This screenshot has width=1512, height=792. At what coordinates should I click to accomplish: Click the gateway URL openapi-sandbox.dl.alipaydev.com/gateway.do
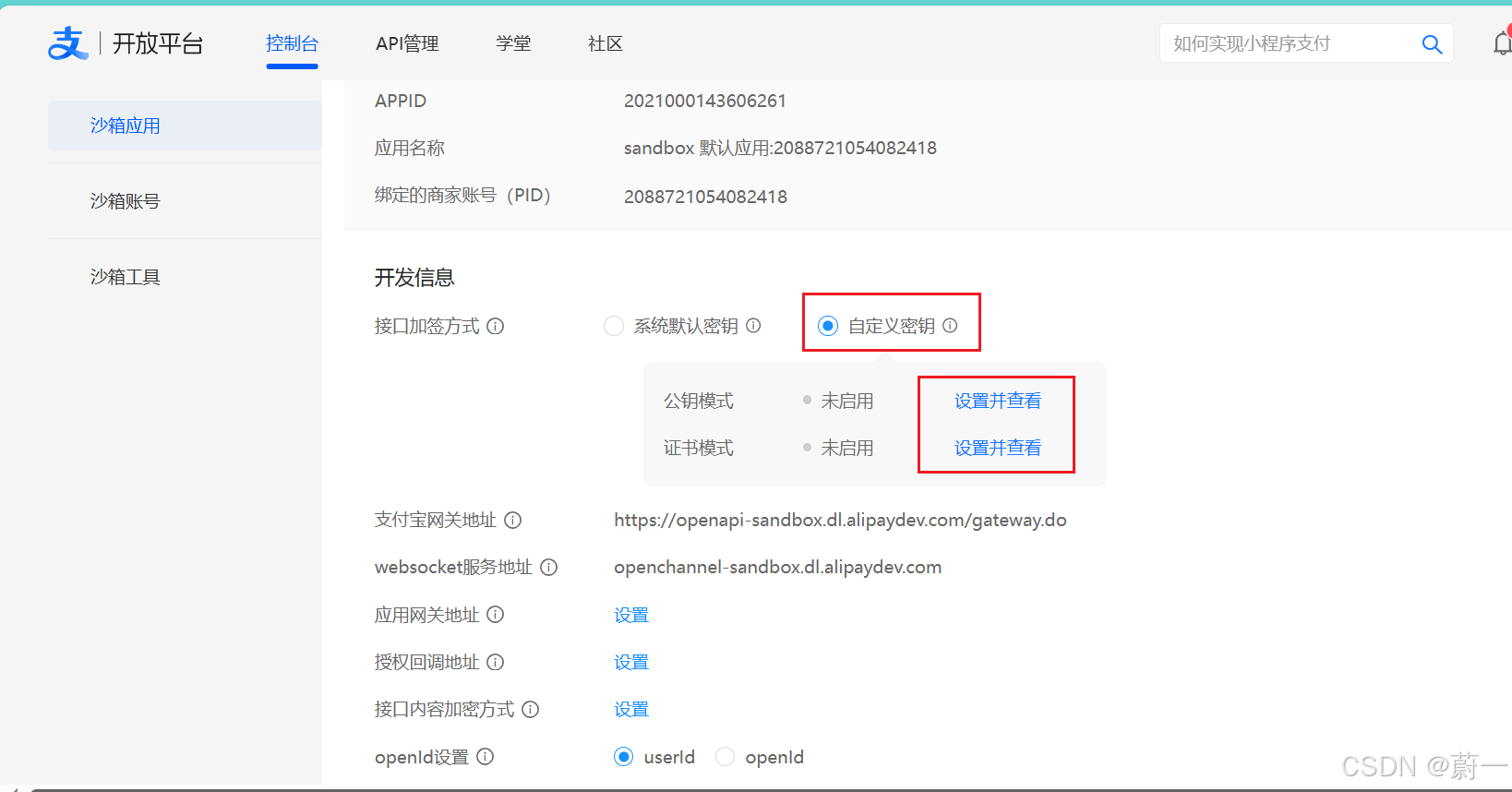click(x=840, y=521)
